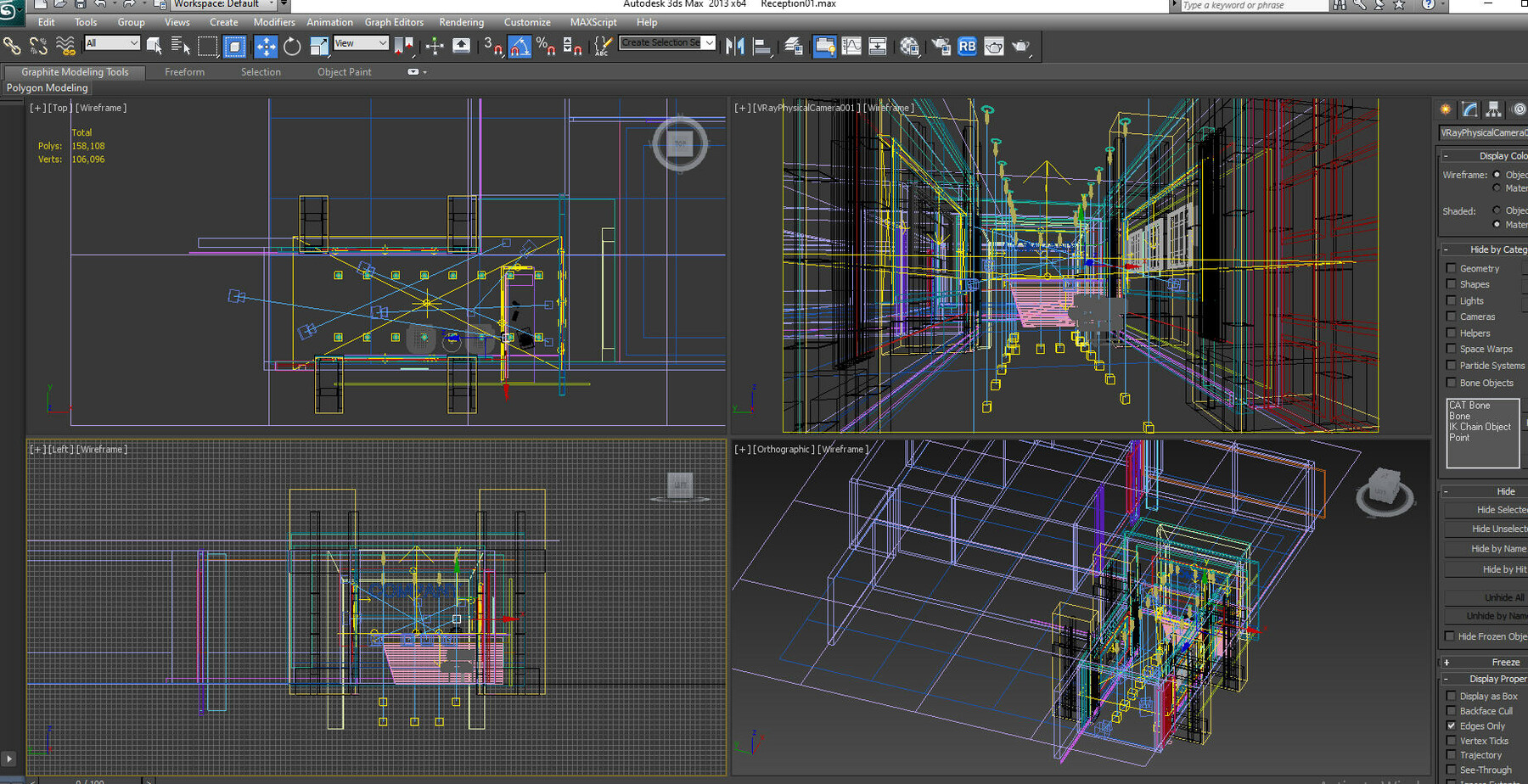Enable the Cameras hide category checkbox

pyautogui.click(x=1451, y=316)
